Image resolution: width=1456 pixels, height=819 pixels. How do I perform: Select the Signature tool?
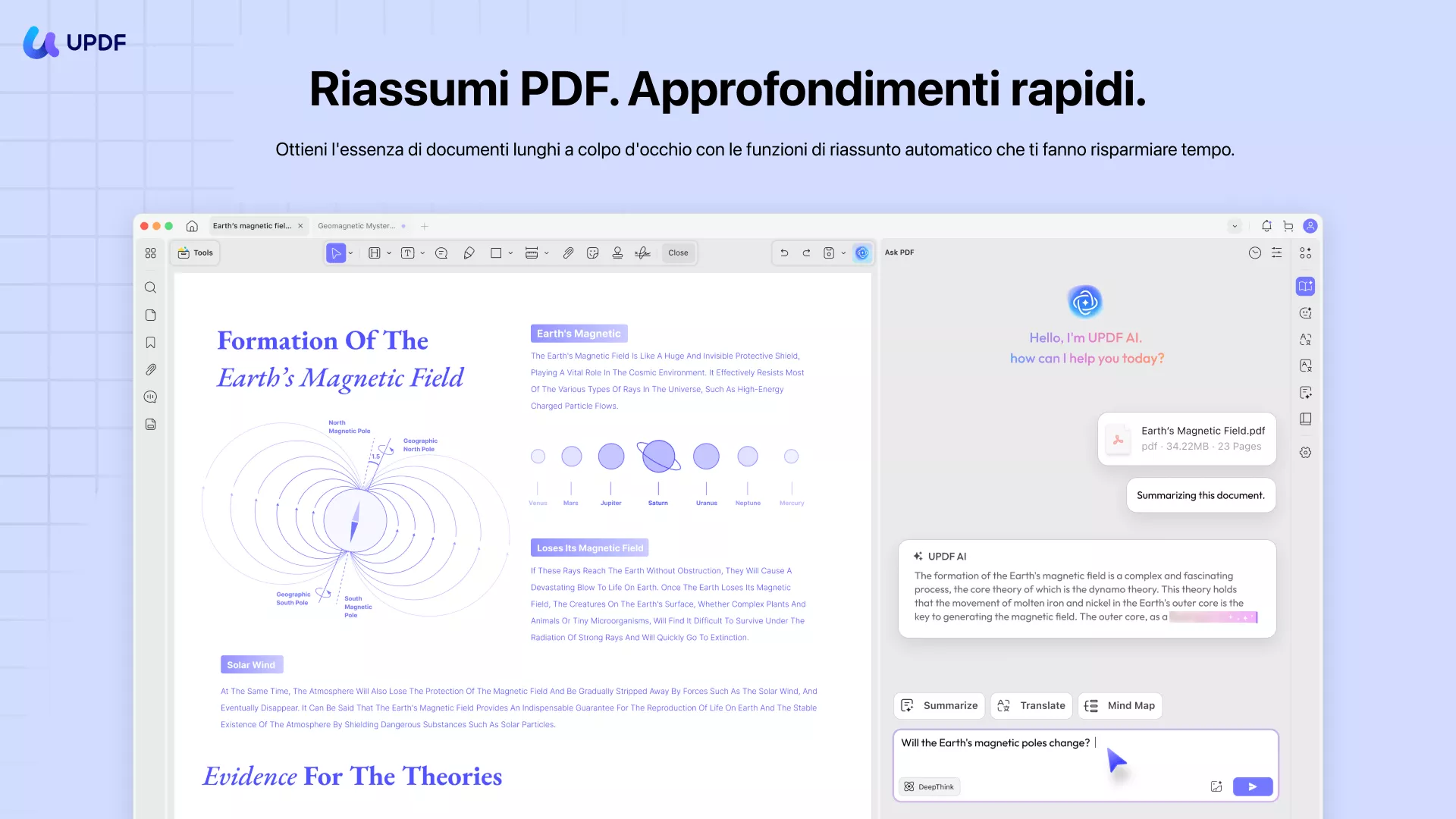pos(642,253)
